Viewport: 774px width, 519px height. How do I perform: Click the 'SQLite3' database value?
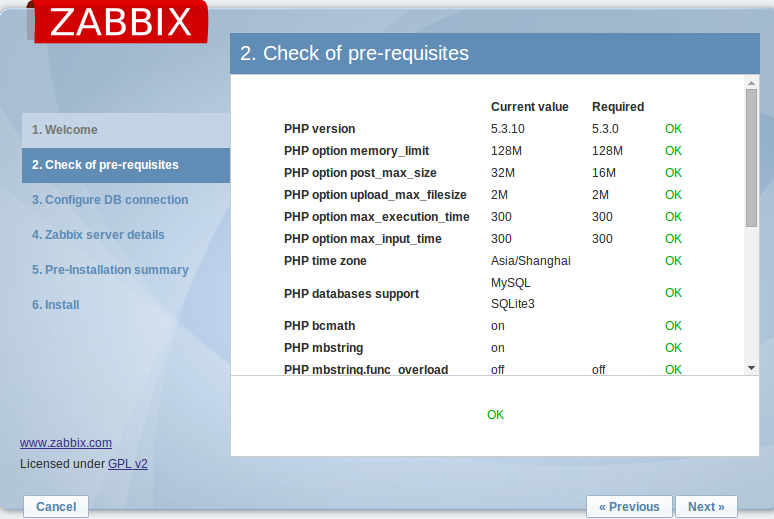click(x=512, y=304)
